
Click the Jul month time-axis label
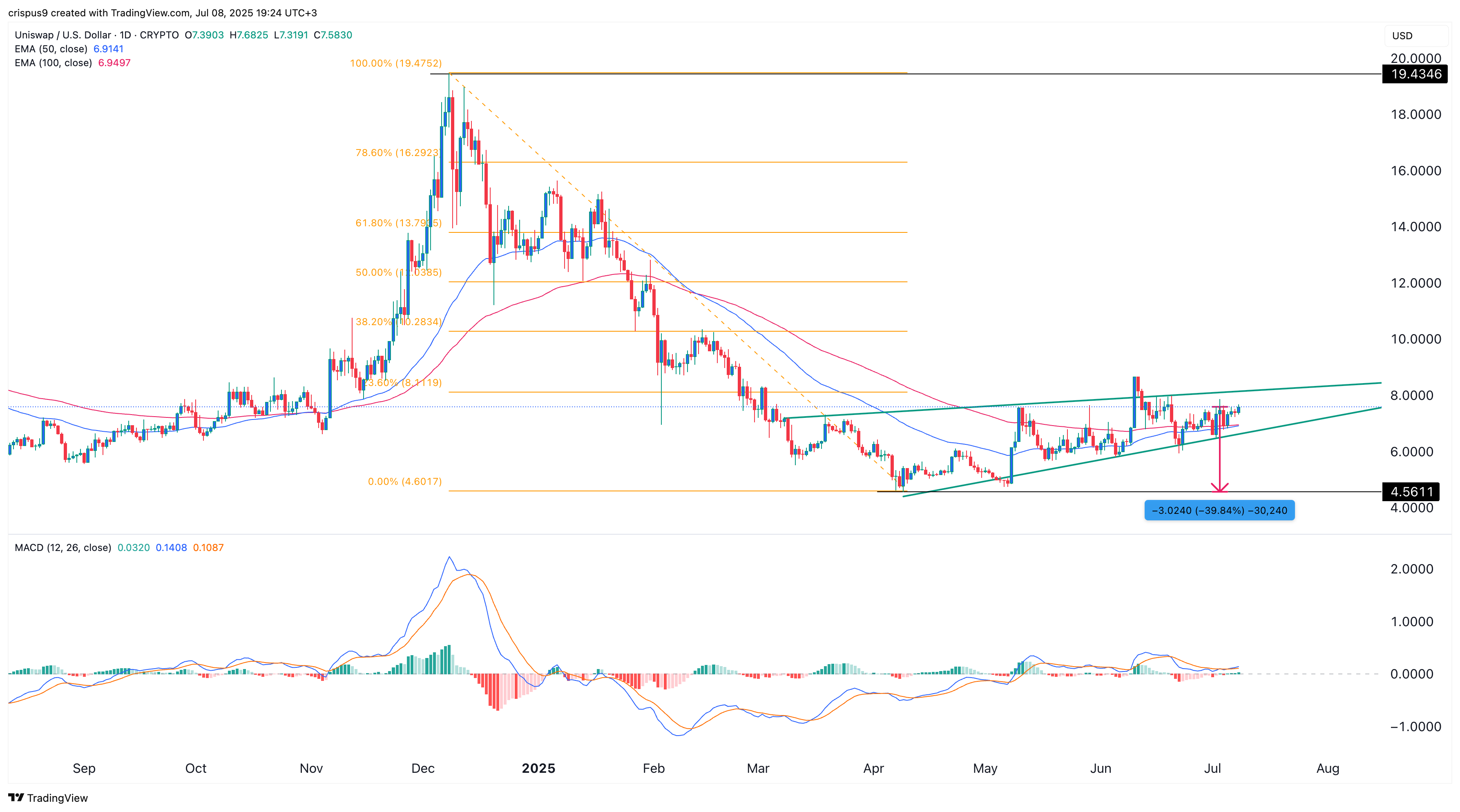[x=1212, y=768]
